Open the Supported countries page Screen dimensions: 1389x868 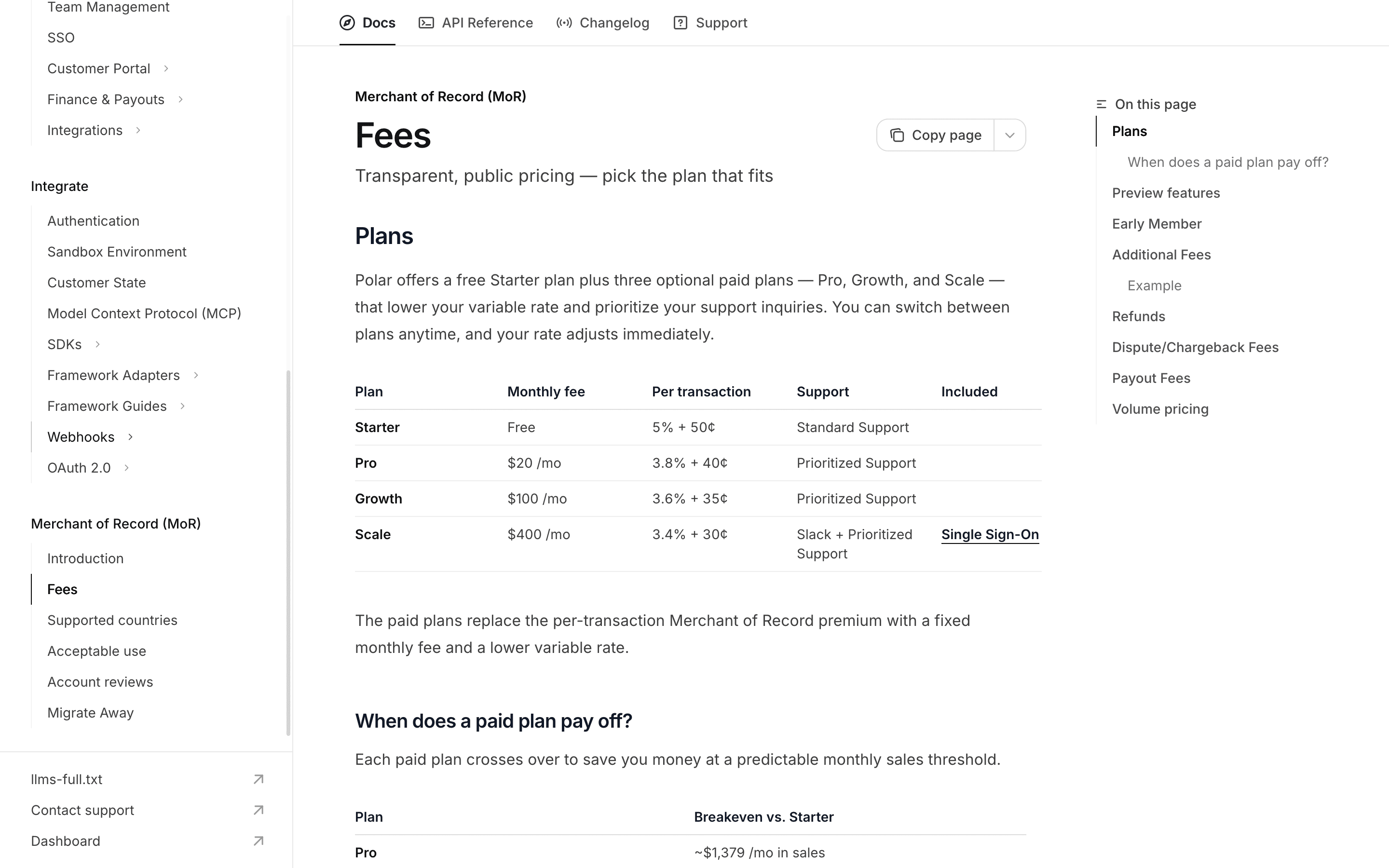tap(112, 621)
